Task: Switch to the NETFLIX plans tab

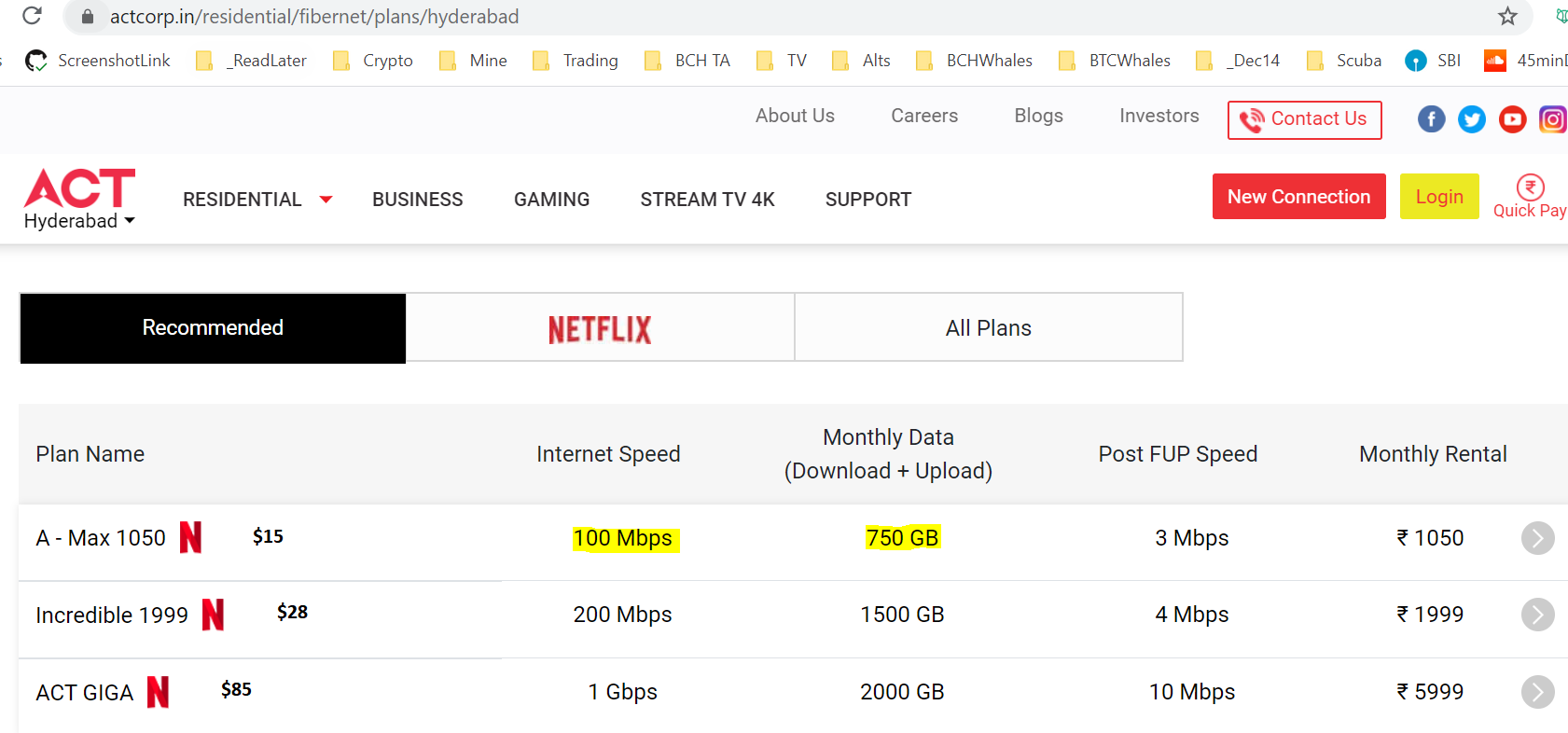Action: pos(600,327)
